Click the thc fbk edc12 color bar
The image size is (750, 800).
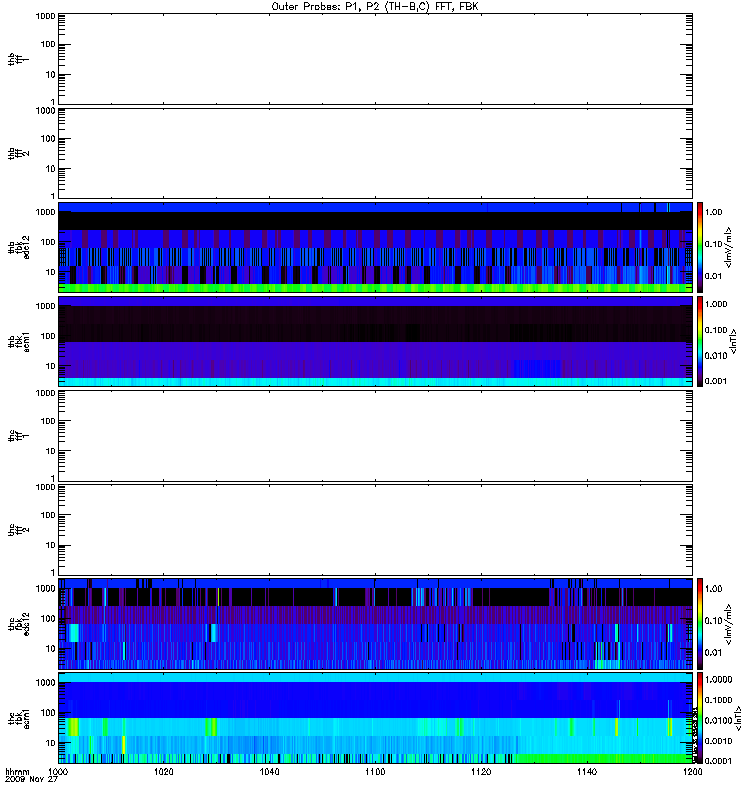(700, 623)
